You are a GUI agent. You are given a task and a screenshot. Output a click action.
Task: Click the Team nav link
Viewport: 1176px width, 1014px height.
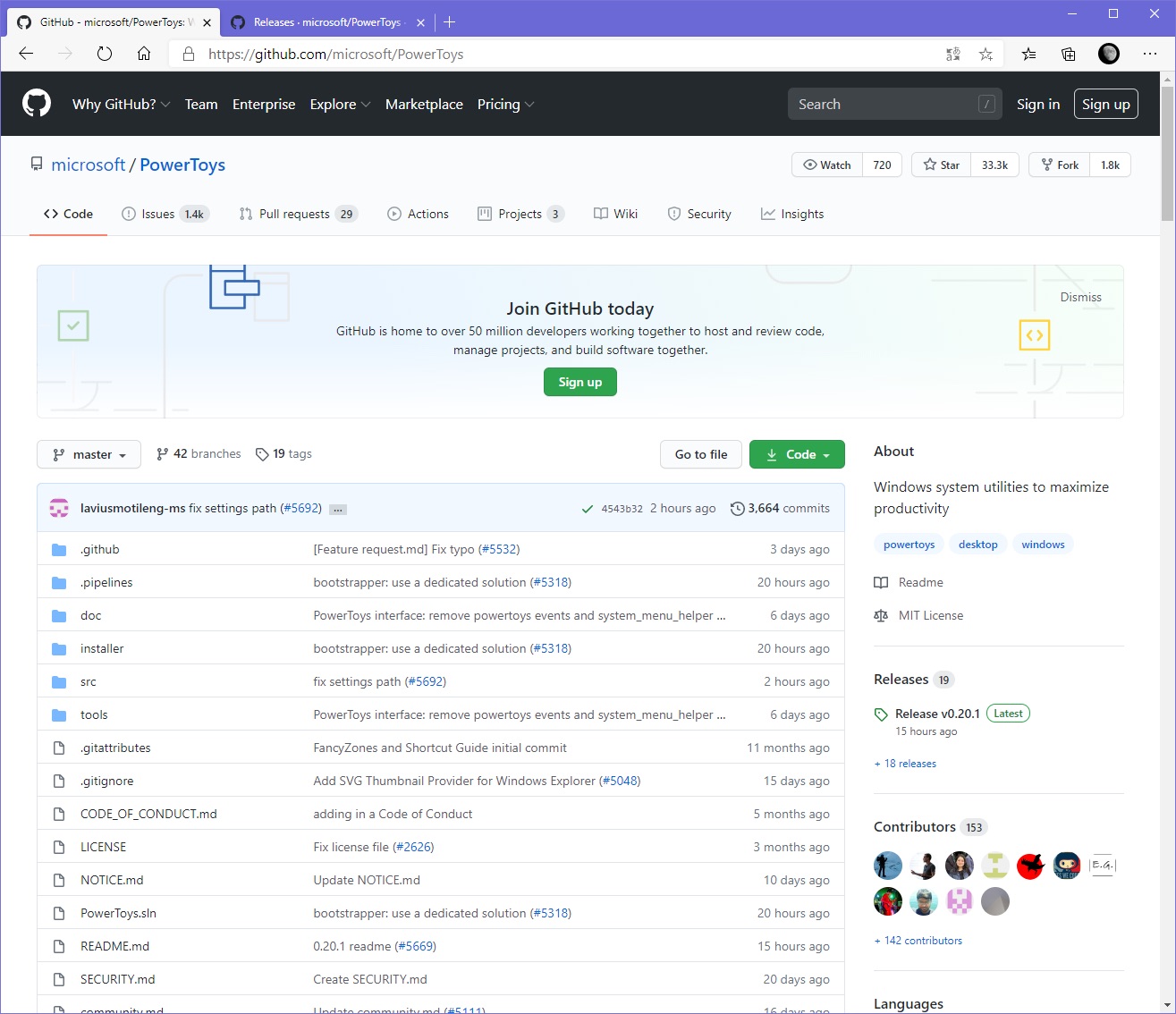tap(201, 104)
